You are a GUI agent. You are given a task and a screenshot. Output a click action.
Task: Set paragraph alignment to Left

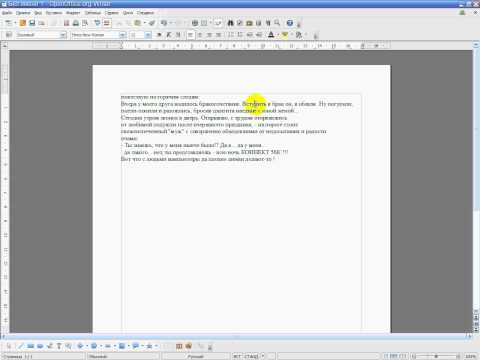[190, 35]
